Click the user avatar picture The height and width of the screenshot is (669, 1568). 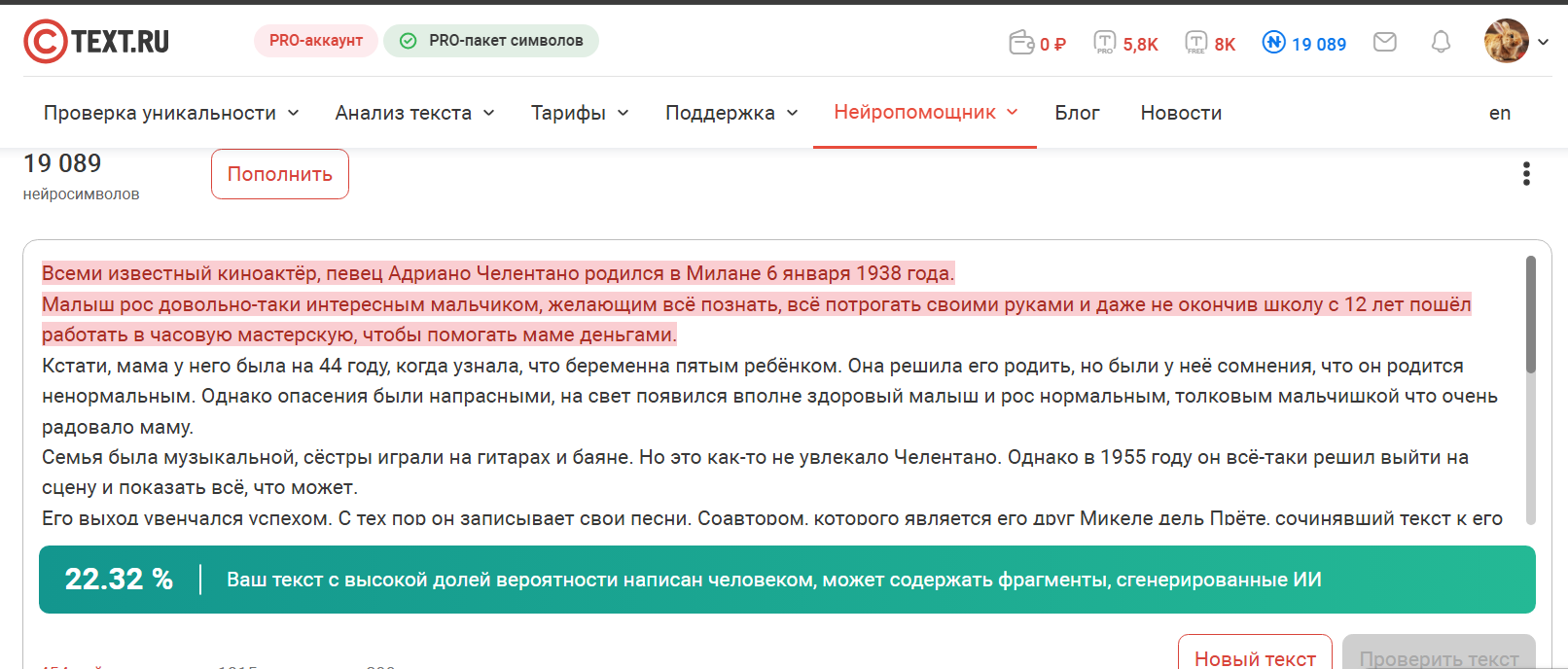click(1507, 41)
